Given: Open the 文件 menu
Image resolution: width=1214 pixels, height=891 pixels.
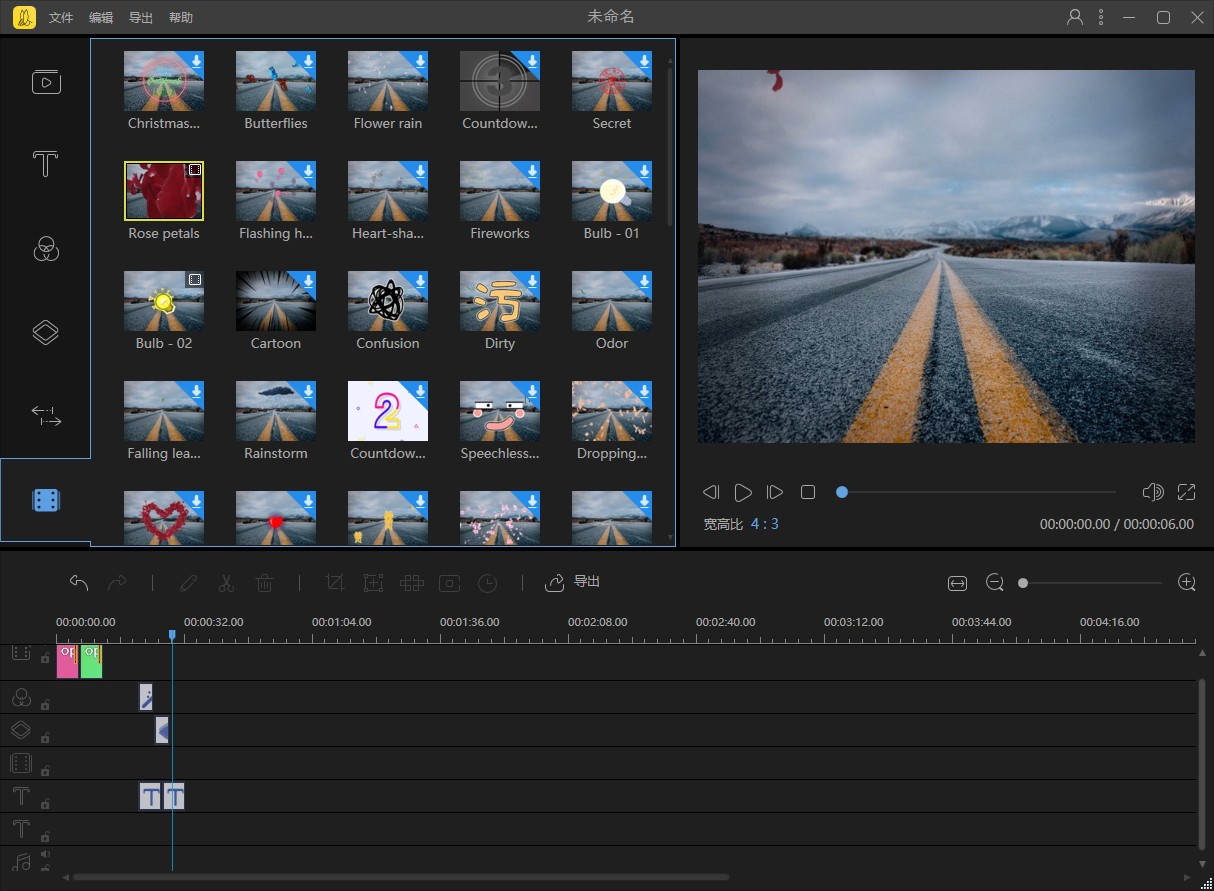Looking at the screenshot, I should 61,18.
